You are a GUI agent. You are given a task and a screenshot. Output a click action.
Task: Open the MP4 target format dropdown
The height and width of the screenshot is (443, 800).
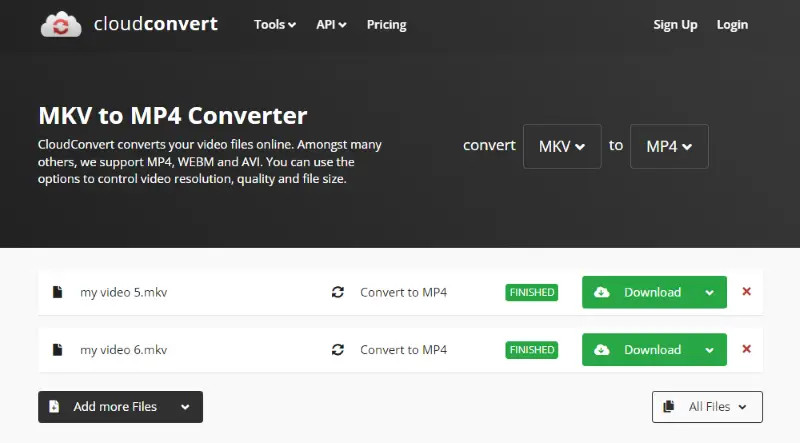pyautogui.click(x=669, y=146)
